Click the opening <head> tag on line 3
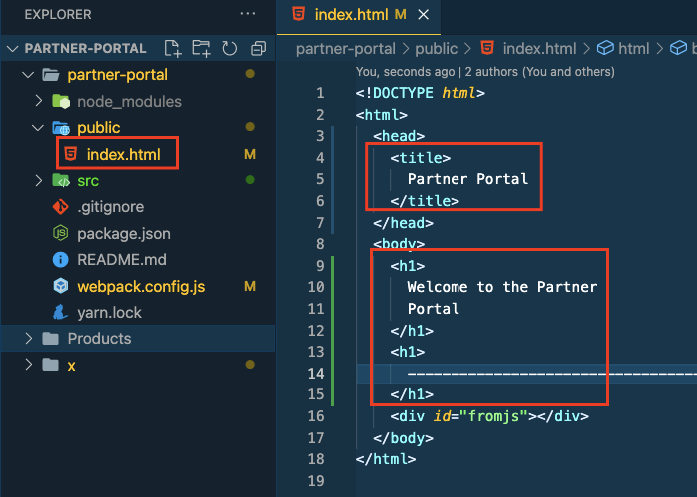Viewport: 697px width, 497px height. [x=399, y=136]
